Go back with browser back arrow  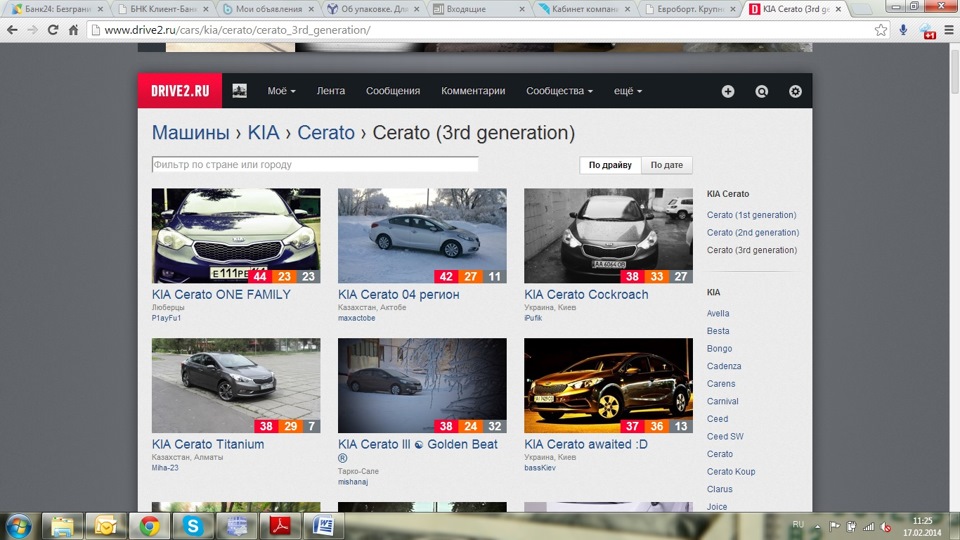click(x=12, y=29)
